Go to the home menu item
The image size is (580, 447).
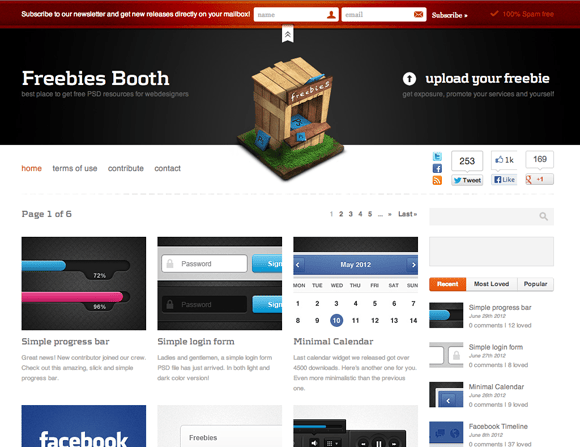point(31,168)
